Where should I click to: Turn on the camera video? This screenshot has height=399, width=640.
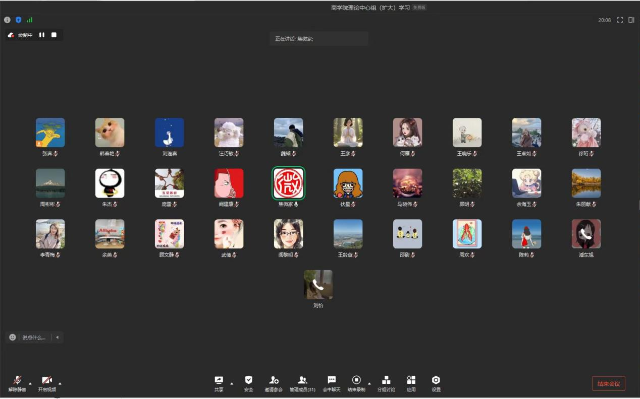47,383
